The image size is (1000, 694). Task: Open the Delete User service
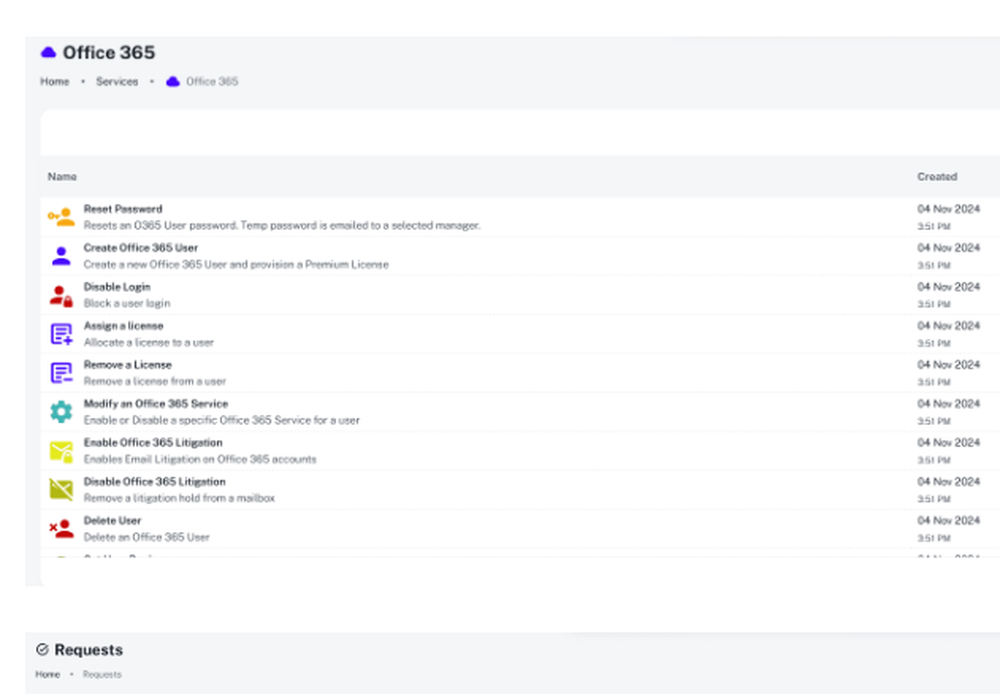112,520
